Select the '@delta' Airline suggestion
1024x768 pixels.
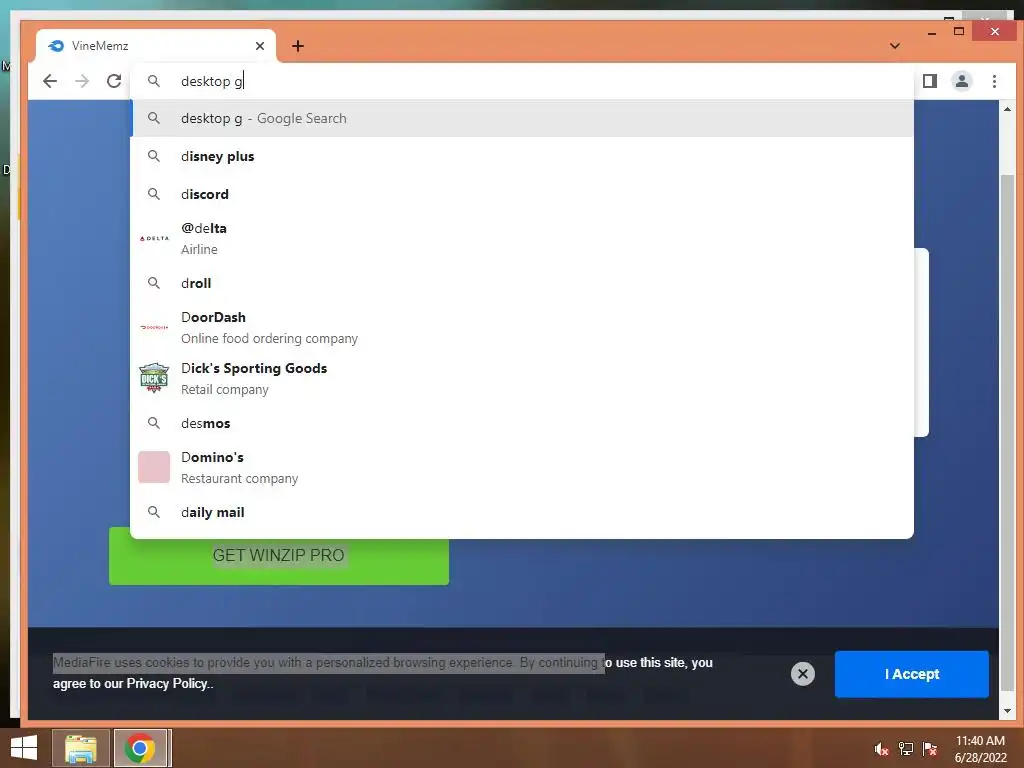522,238
